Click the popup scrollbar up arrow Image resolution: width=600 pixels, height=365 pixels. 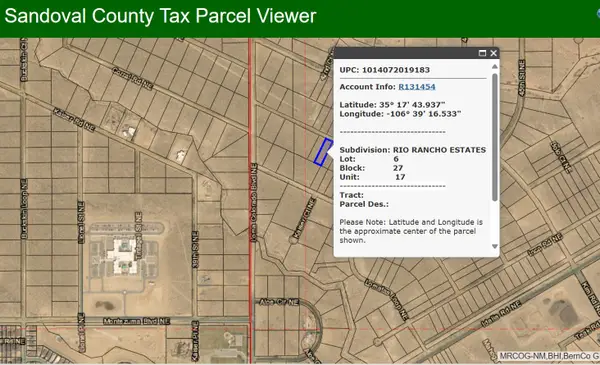click(x=495, y=67)
